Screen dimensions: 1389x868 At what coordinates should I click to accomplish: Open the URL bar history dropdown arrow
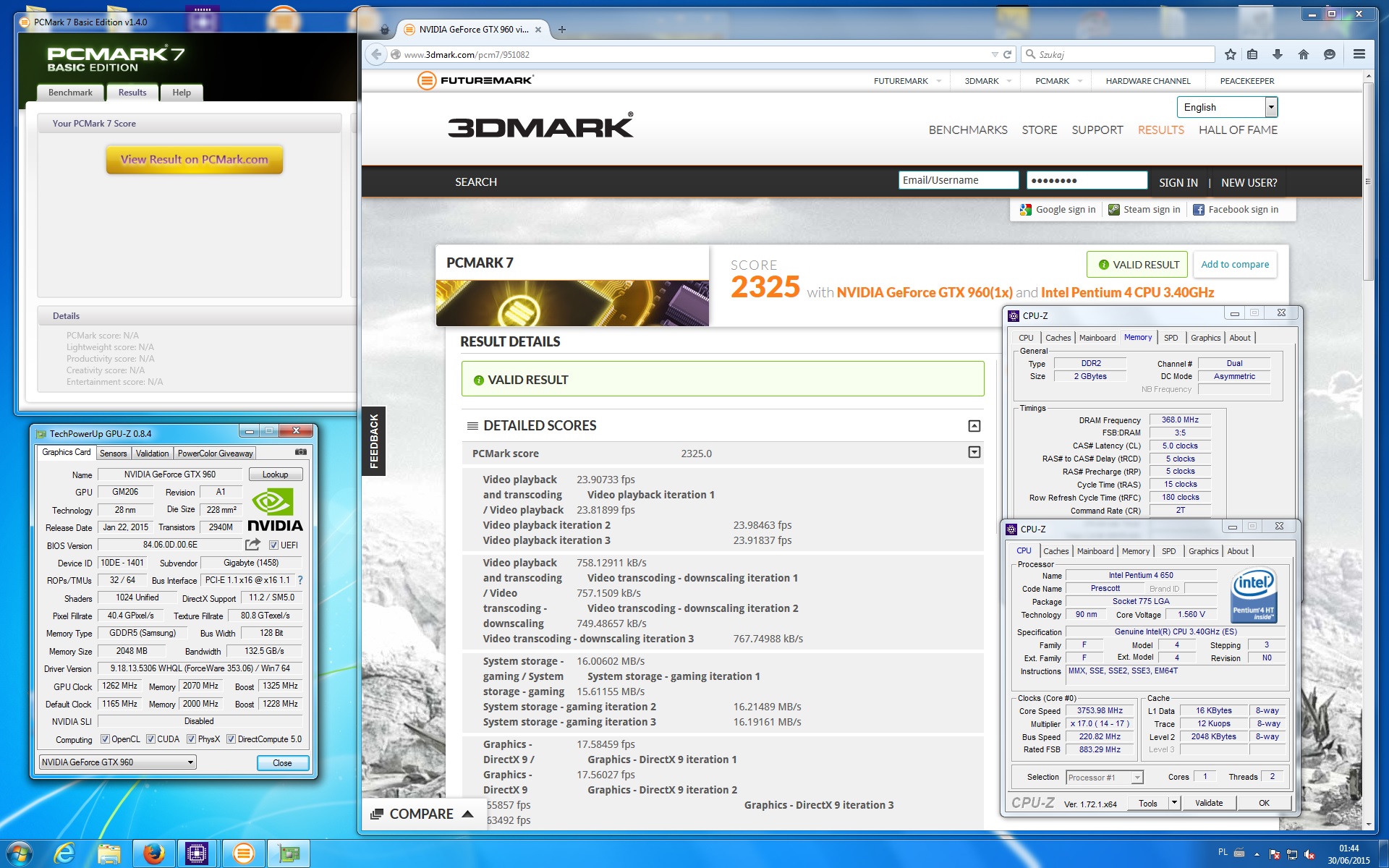tap(994, 54)
